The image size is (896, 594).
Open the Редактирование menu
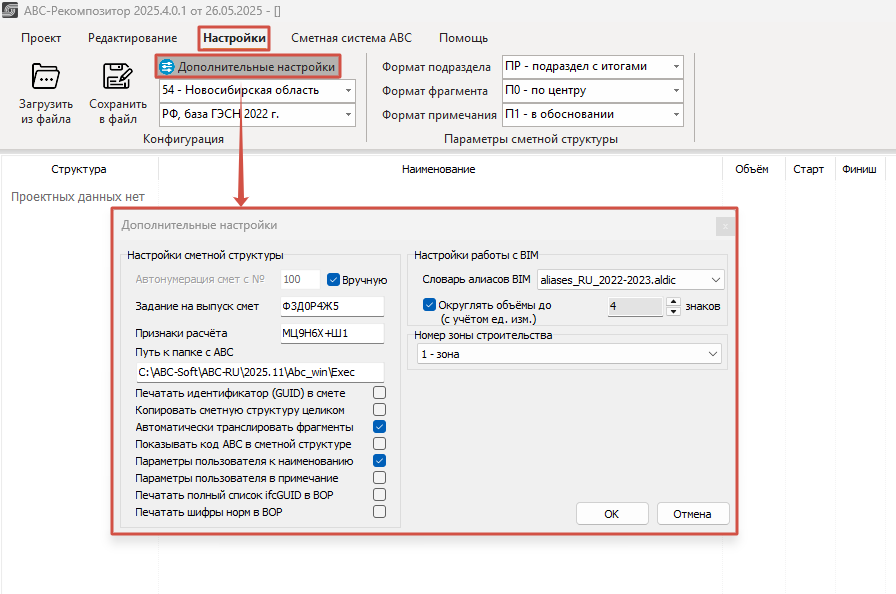click(133, 38)
